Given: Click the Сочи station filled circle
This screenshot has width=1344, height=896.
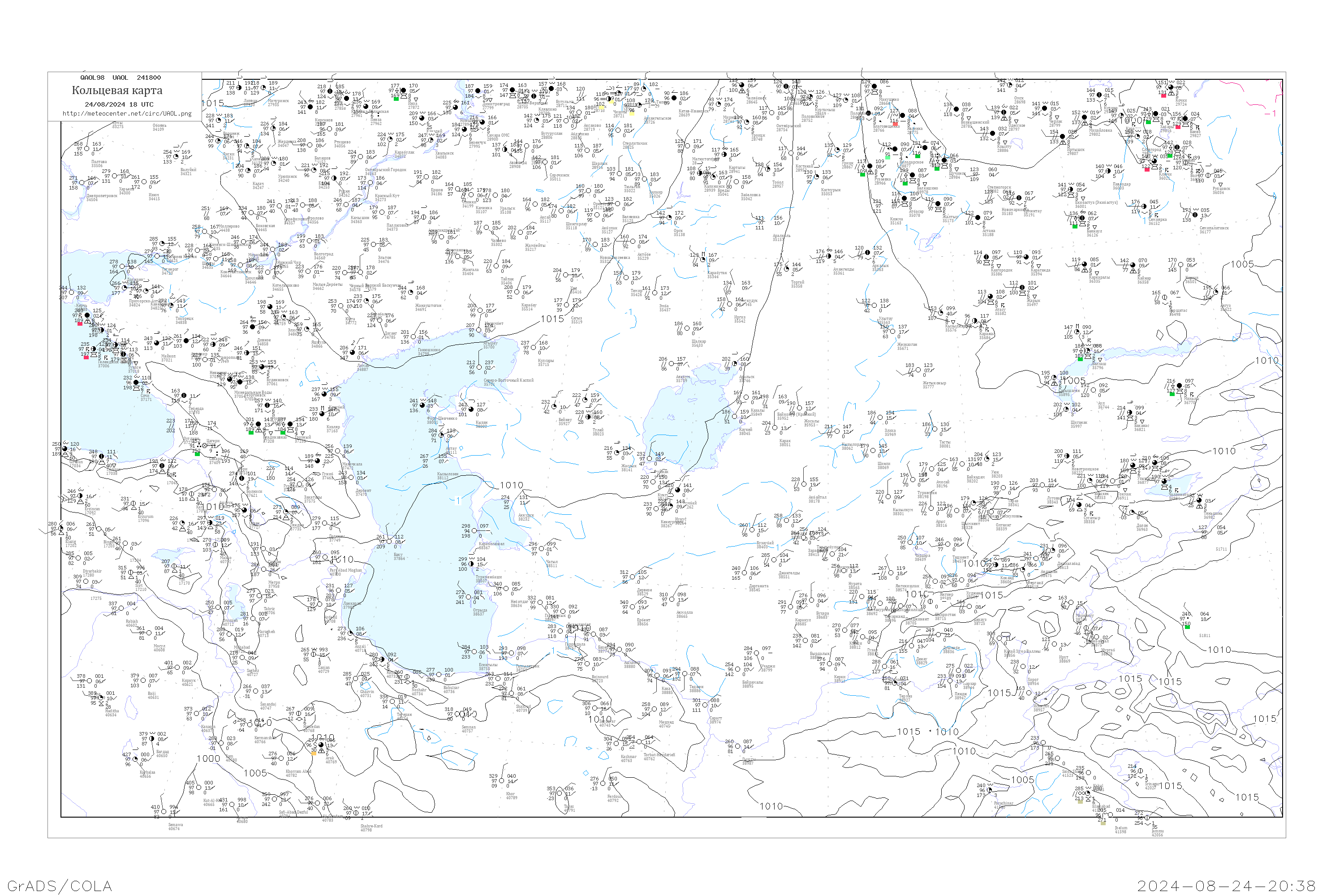Looking at the screenshot, I should click(137, 382).
